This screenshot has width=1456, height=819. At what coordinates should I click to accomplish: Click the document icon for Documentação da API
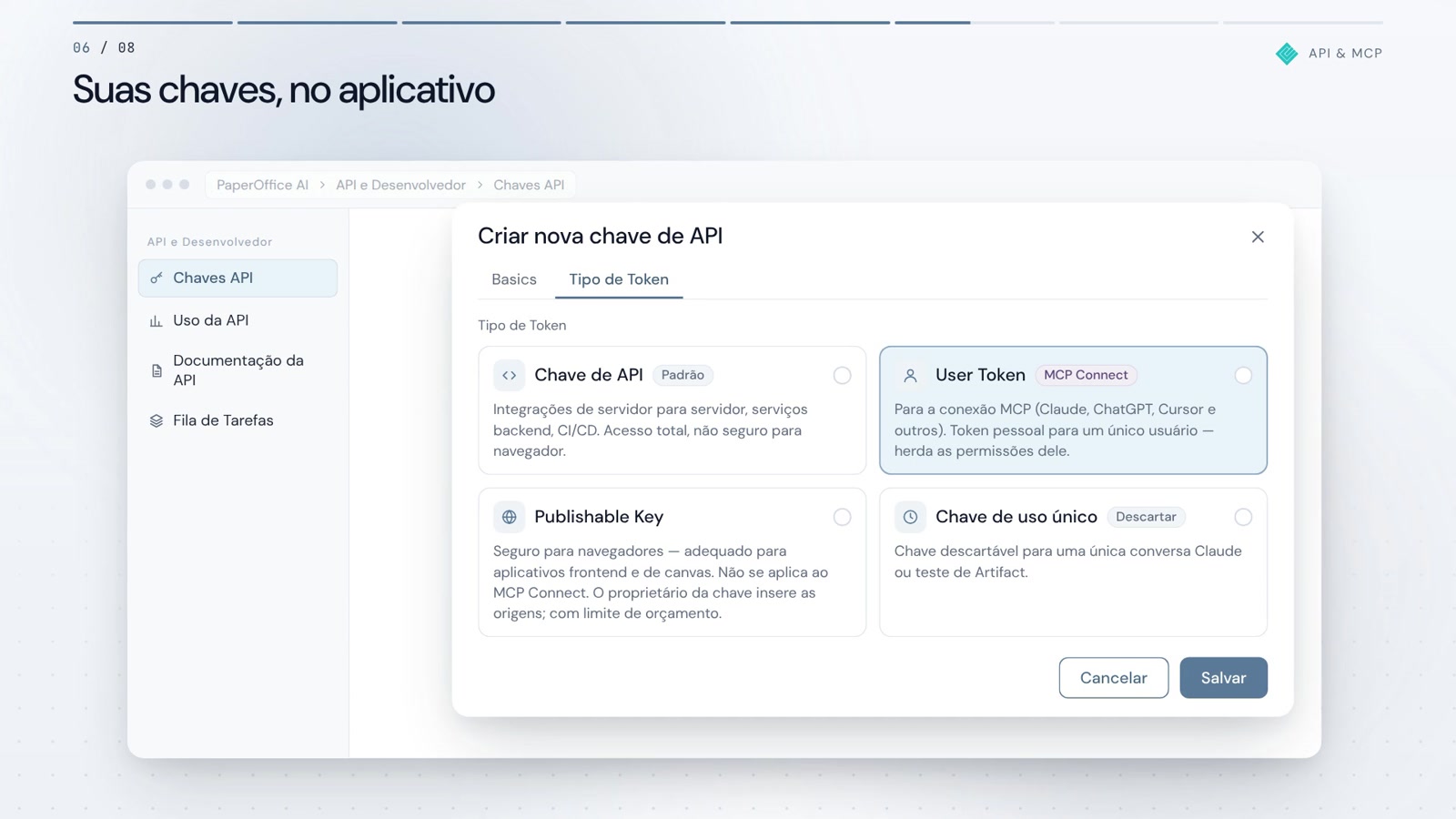point(157,370)
